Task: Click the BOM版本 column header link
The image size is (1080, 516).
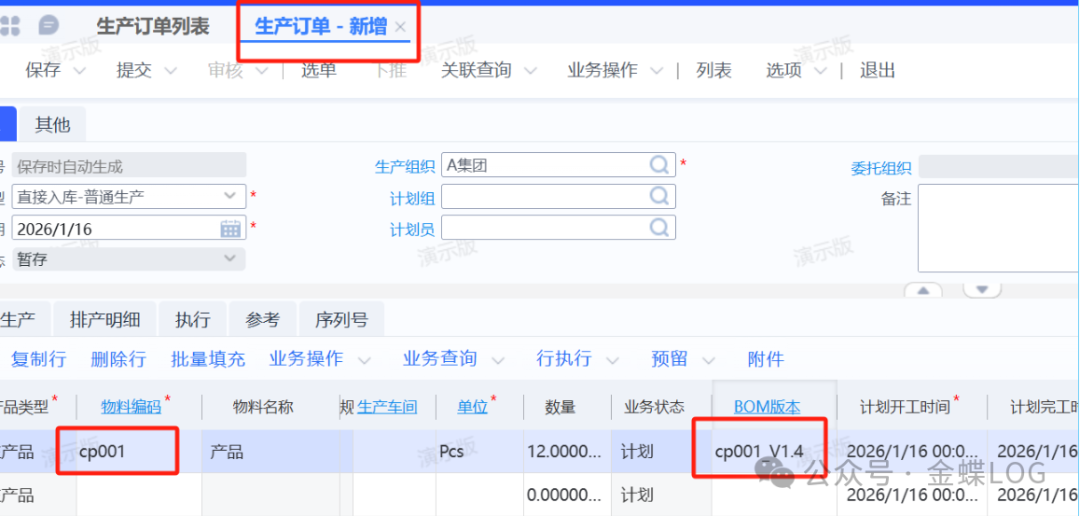Action: 767,407
